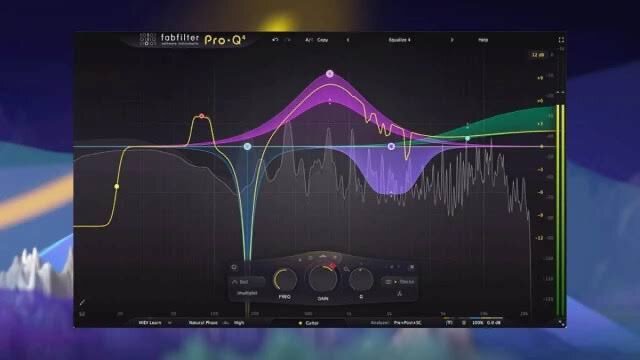Click the GAIN knob
Screen dimensions: 640x360
[x=322, y=279]
